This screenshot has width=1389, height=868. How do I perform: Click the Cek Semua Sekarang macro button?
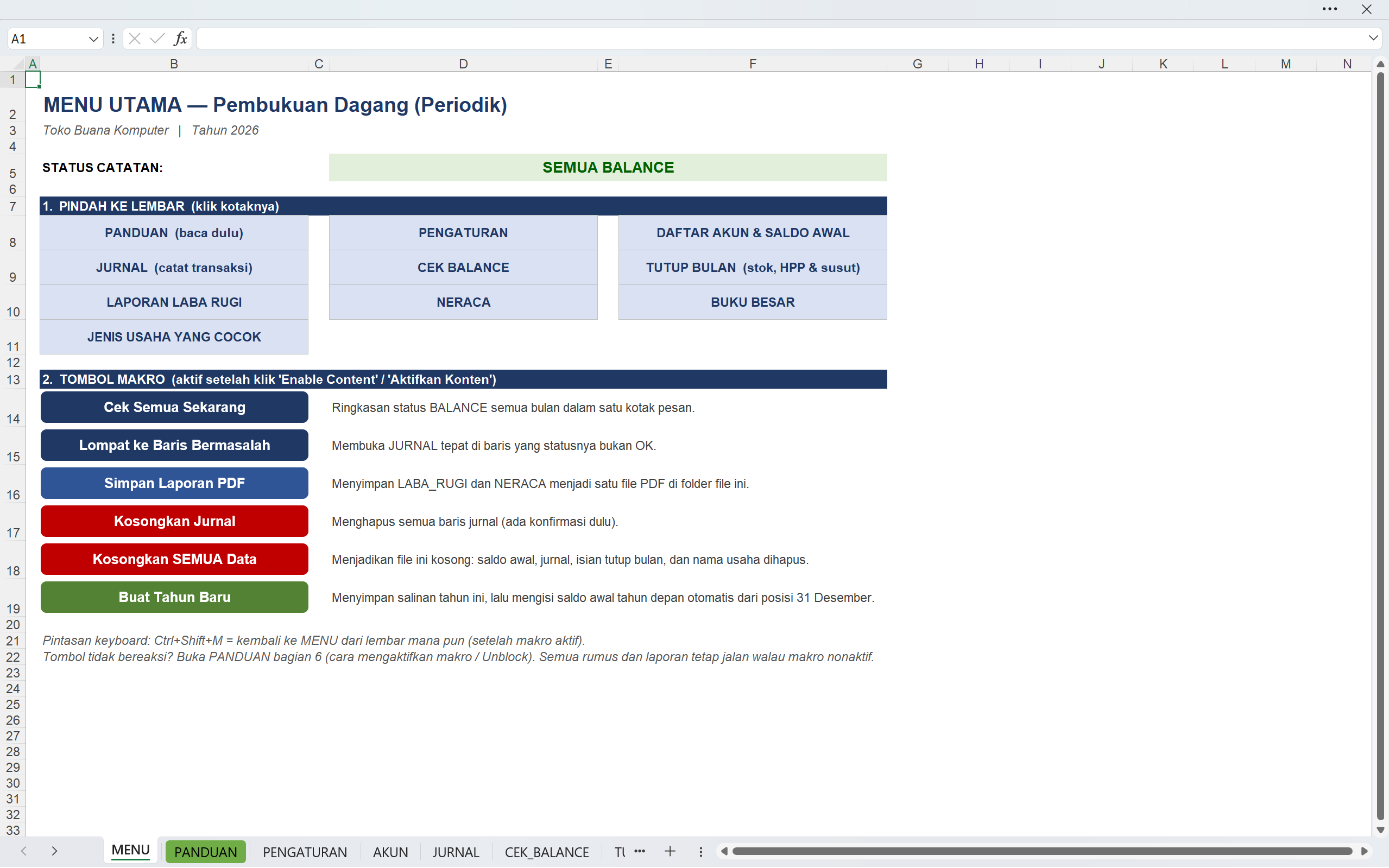pos(174,407)
